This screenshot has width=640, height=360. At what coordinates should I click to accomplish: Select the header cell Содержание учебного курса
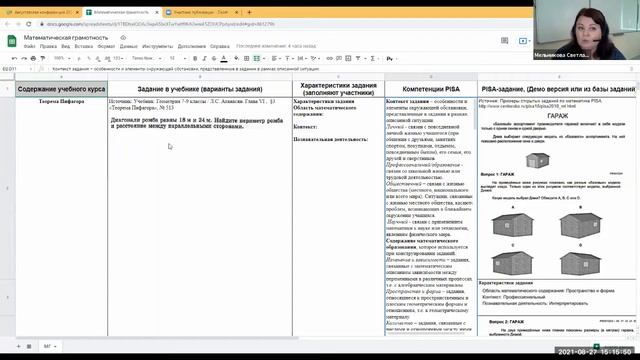tap(62, 89)
